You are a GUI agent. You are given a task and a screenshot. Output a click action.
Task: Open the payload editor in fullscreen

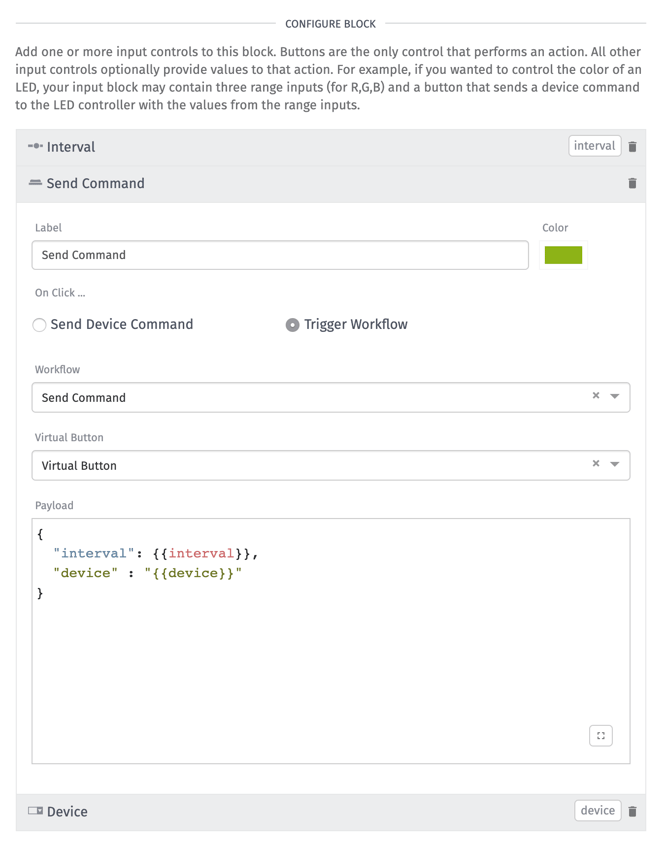pos(600,736)
